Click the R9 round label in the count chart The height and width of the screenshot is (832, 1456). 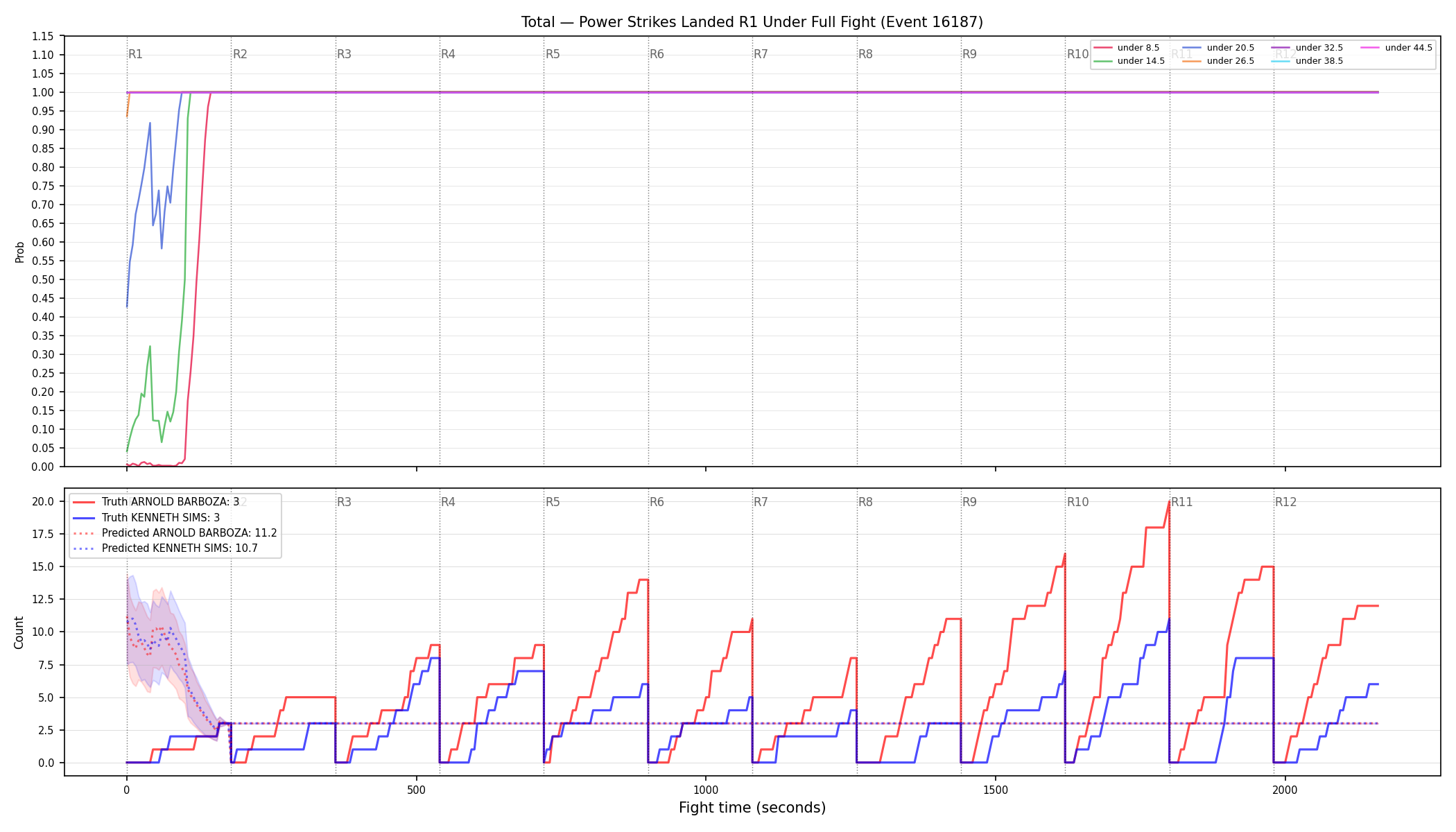pos(970,502)
